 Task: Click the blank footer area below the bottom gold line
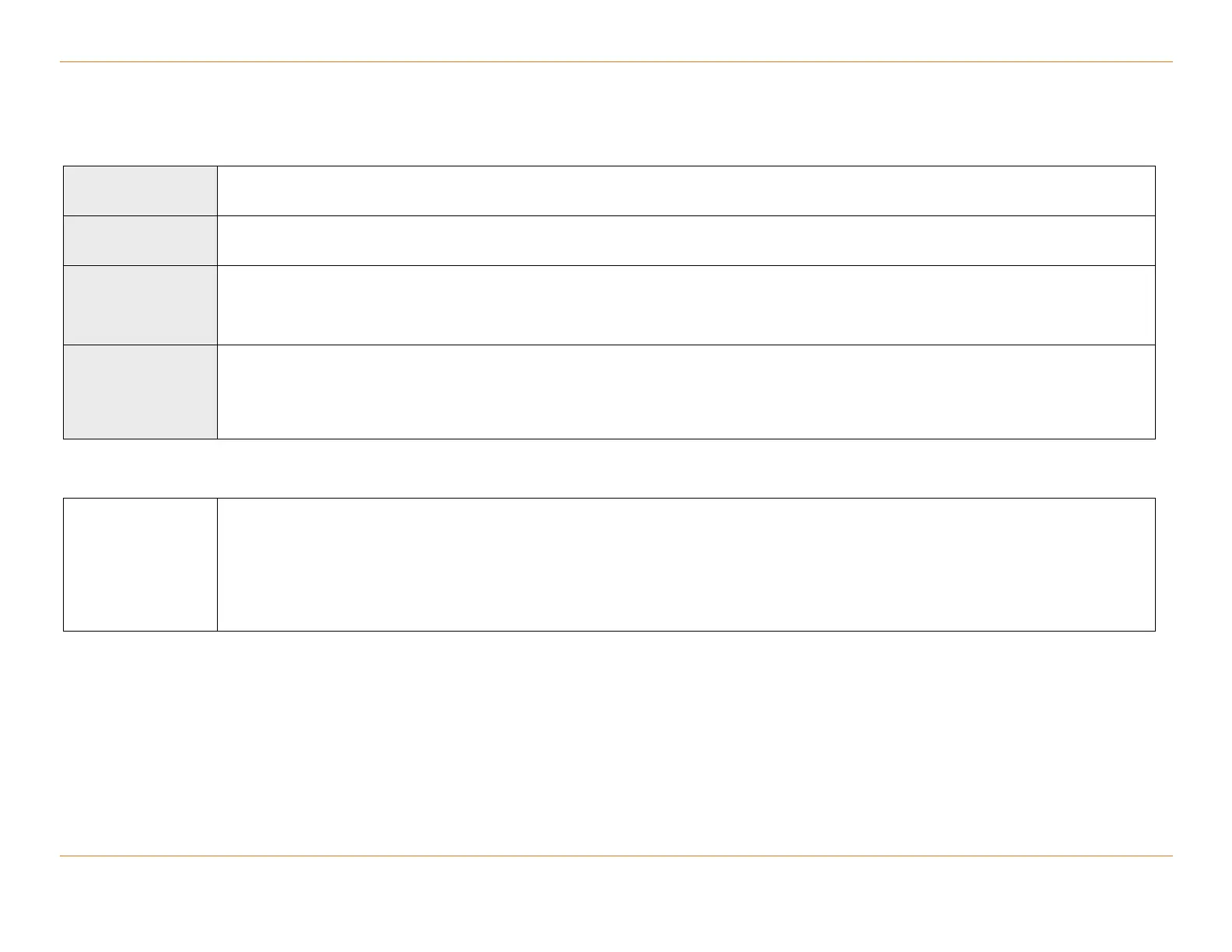tap(616, 902)
